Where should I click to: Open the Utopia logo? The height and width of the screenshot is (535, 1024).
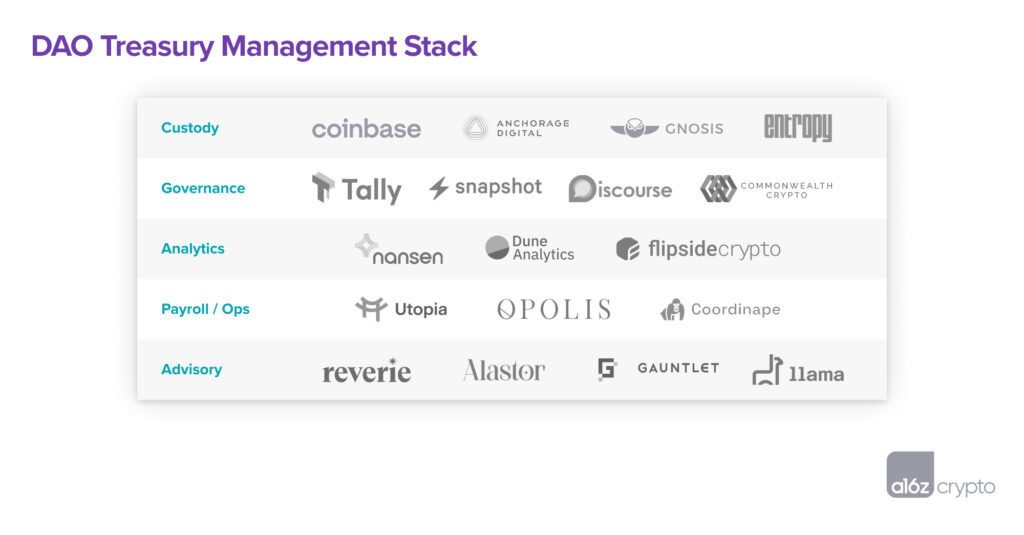coord(401,309)
